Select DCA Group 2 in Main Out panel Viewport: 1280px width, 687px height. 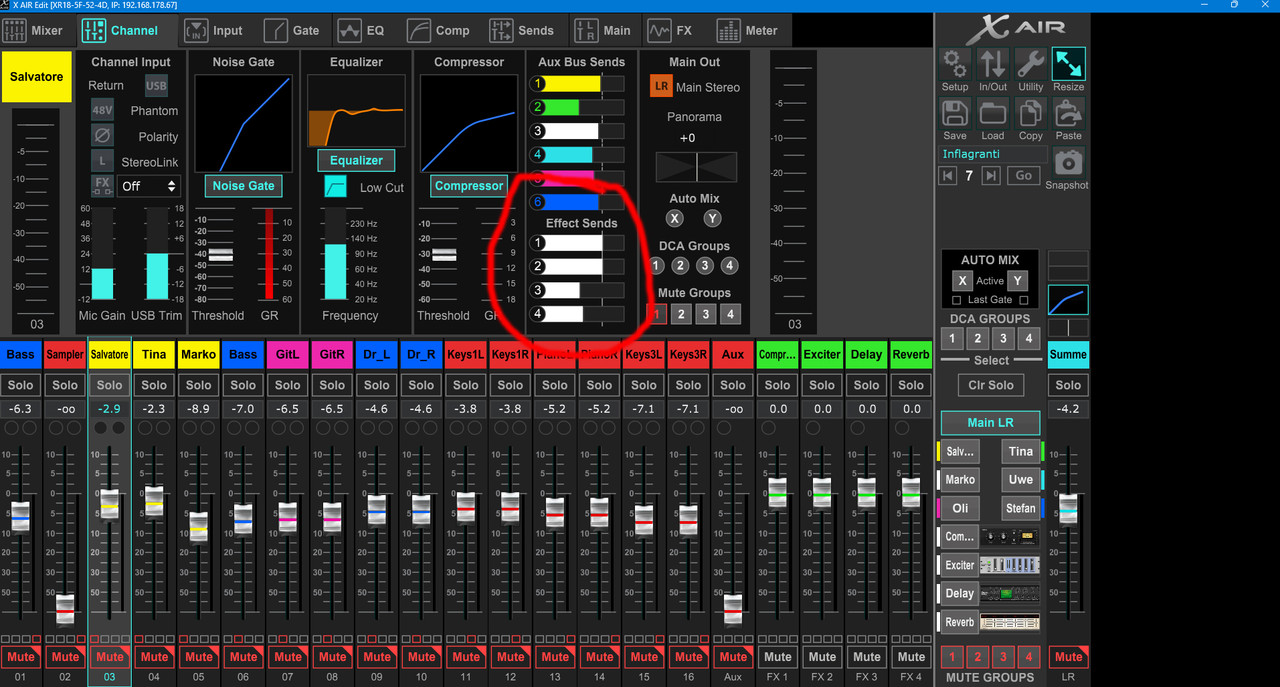680,265
